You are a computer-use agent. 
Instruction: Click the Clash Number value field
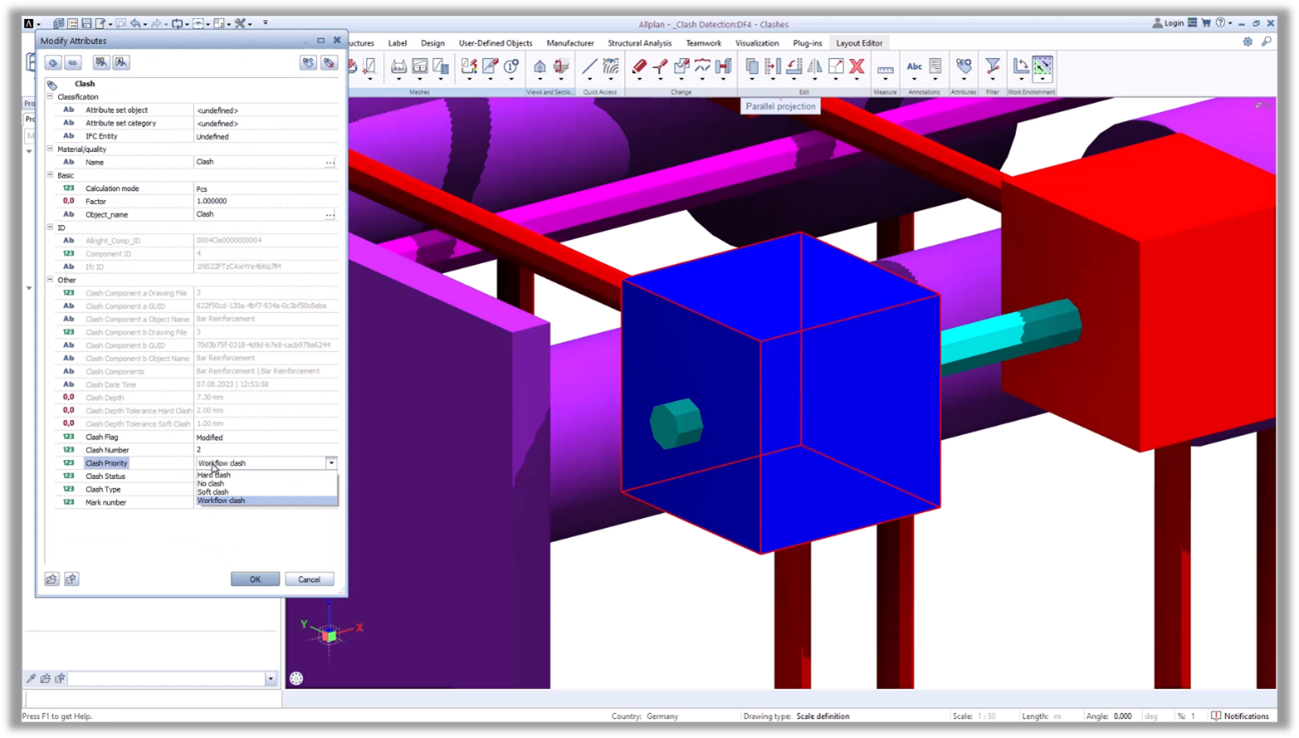pos(265,450)
